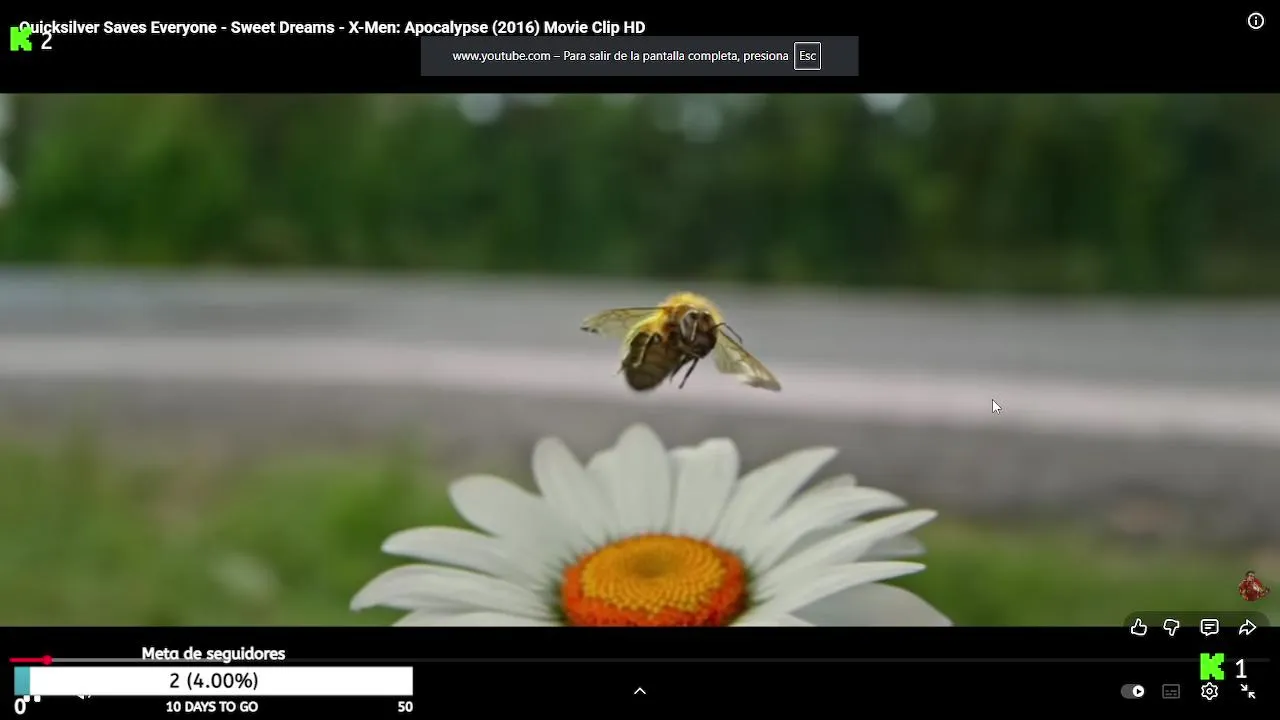This screenshot has width=1280, height=720.
Task: Click the bee in the video
Action: 680,340
